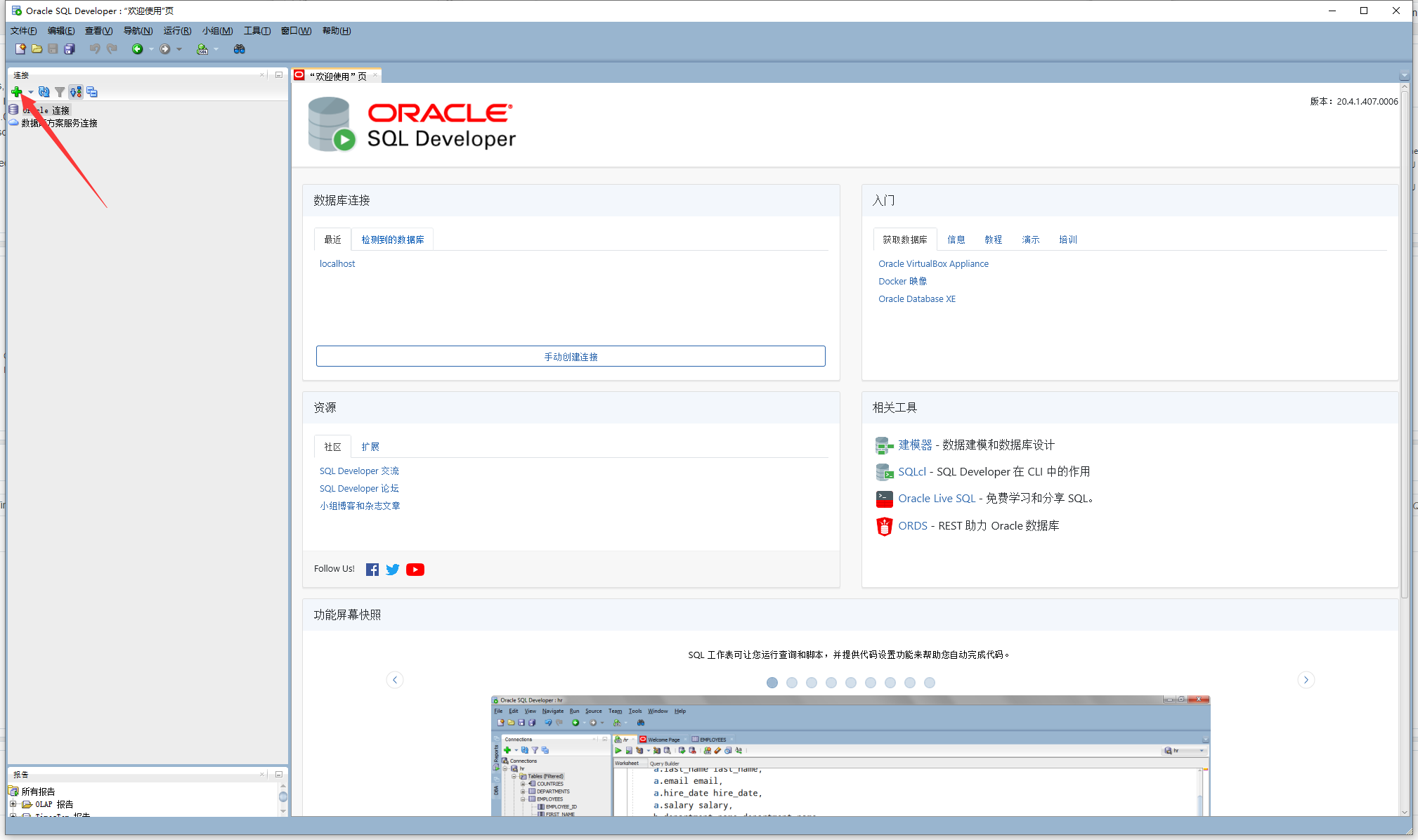
Task: Open the search with the binoculars icon
Action: click(239, 49)
